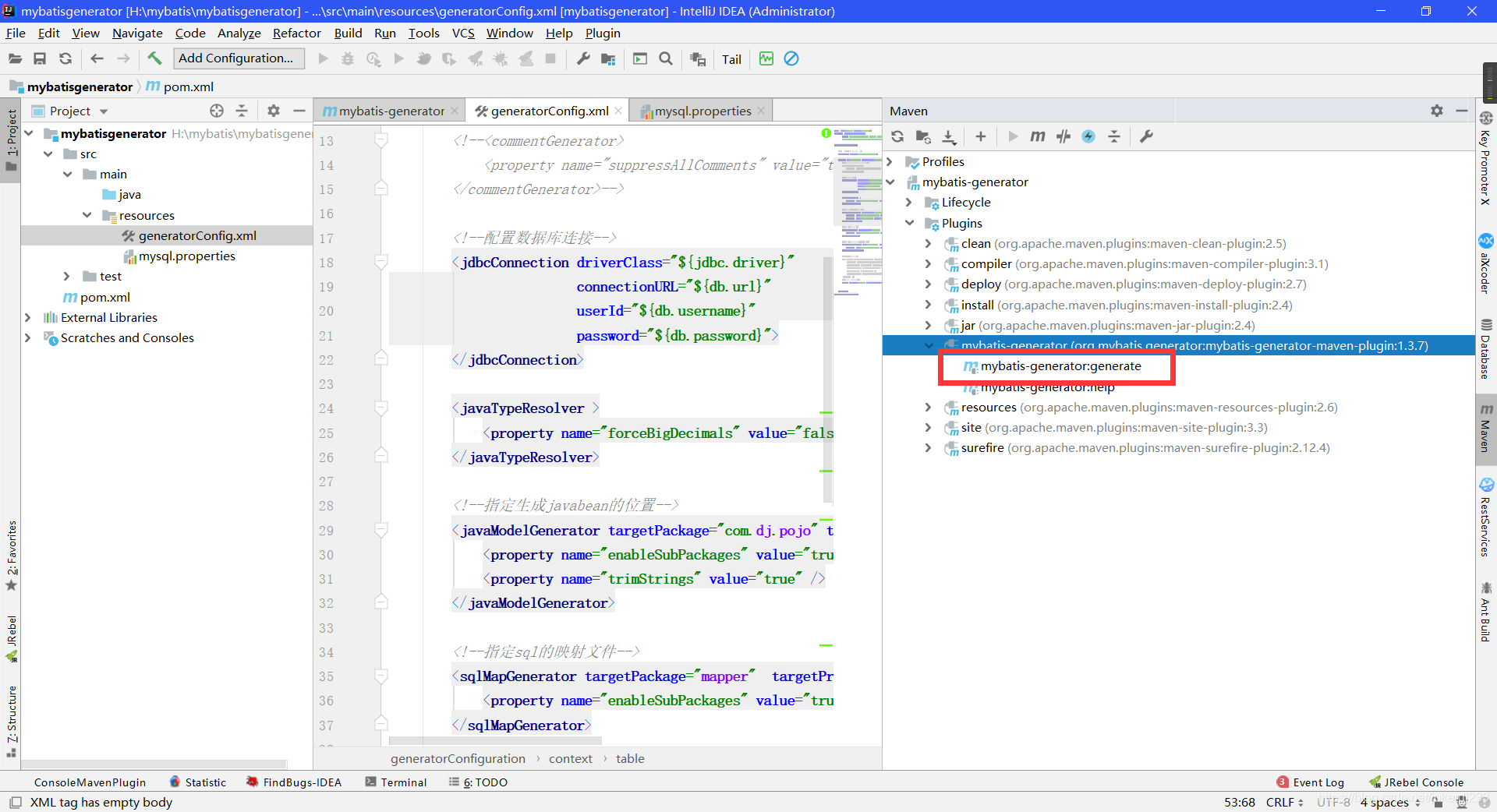The height and width of the screenshot is (812, 1497).
Task: Click Synchronize icon in main toolbar
Action: pos(65,58)
